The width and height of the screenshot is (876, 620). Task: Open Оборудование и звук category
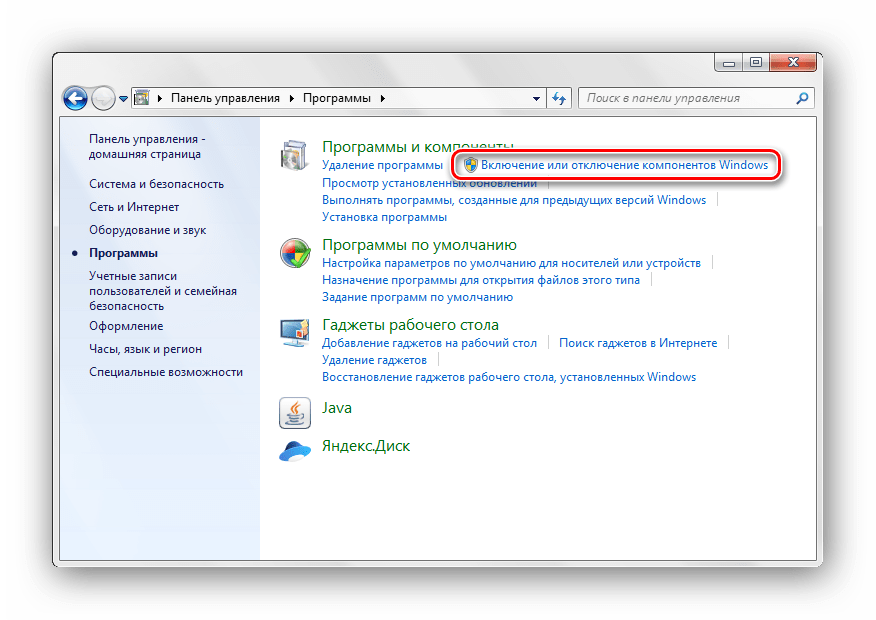(x=147, y=230)
